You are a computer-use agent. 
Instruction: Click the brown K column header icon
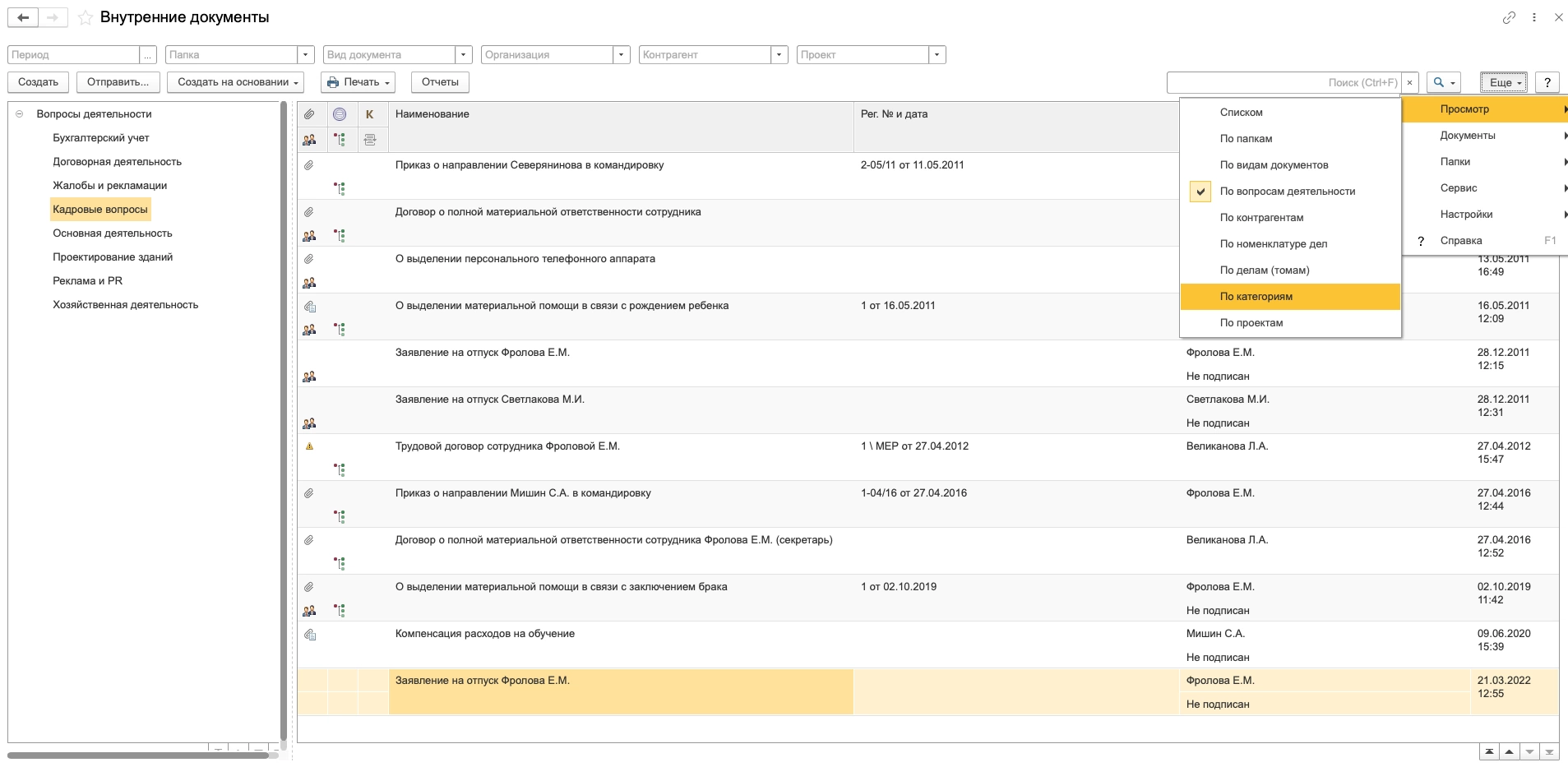(370, 114)
